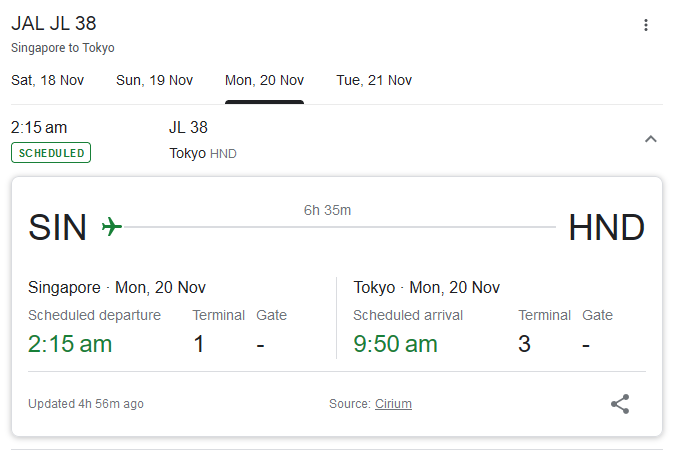The height and width of the screenshot is (452, 681).
Task: Click the SIN airport code
Action: [58, 228]
